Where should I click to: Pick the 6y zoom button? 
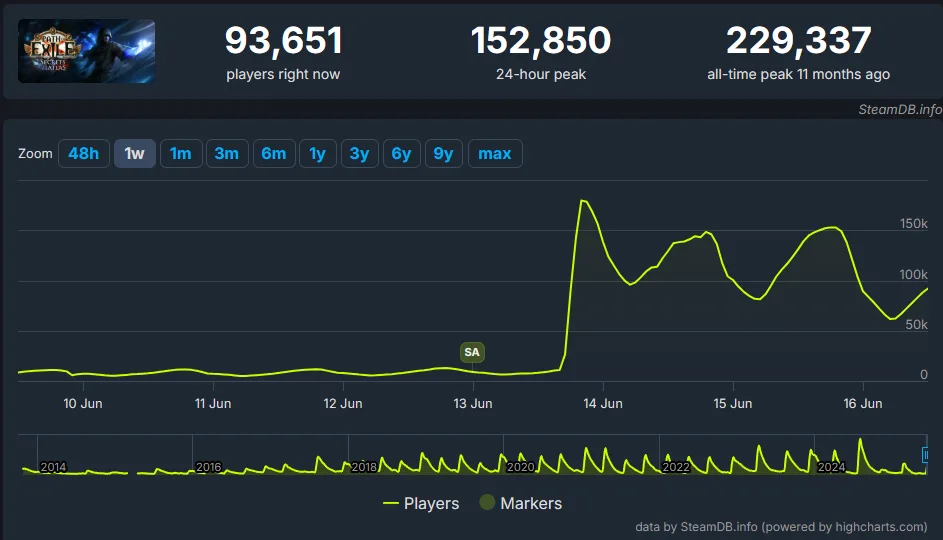pos(401,153)
